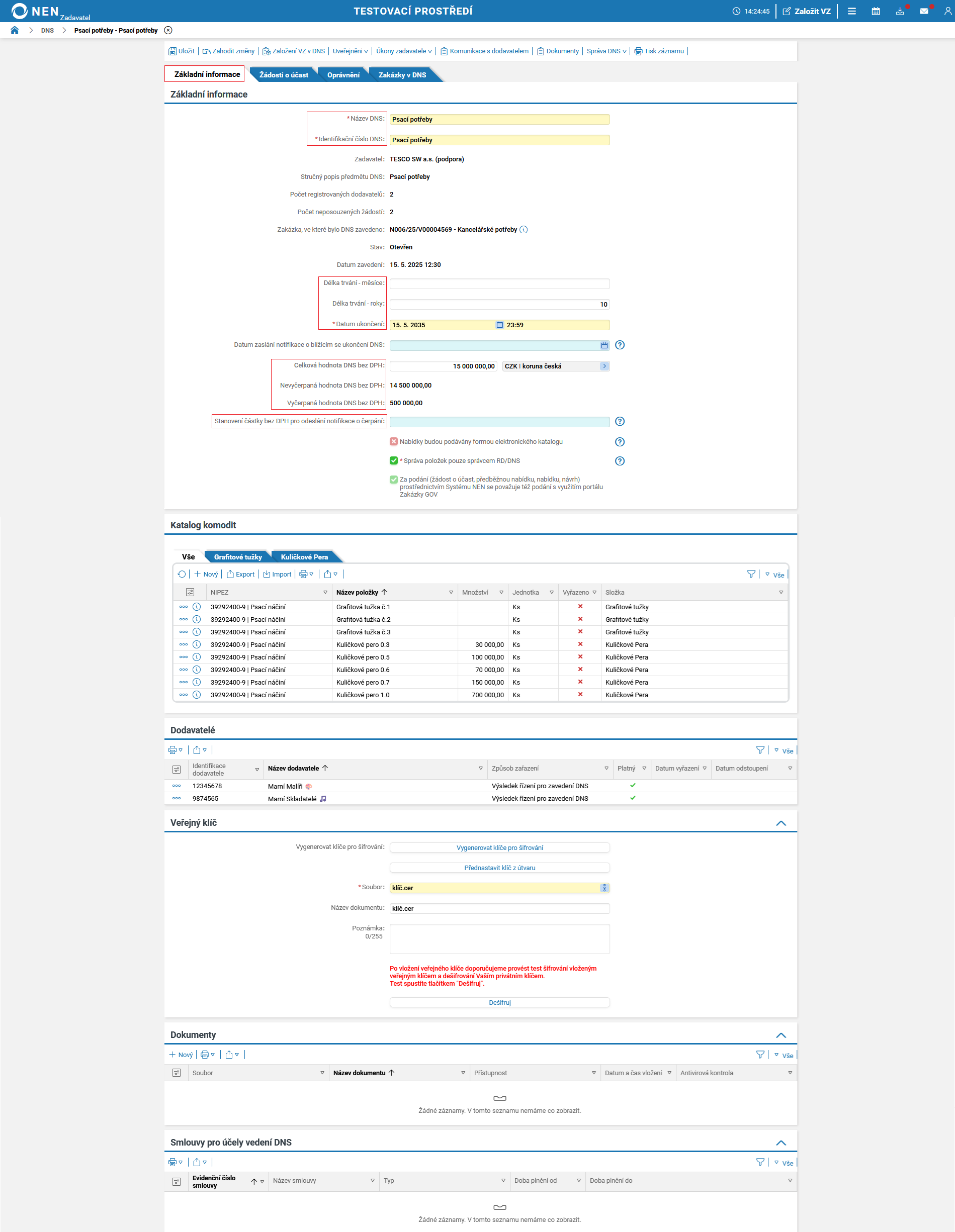Select the Kuličkové Pera catalogue tab

click(x=304, y=557)
